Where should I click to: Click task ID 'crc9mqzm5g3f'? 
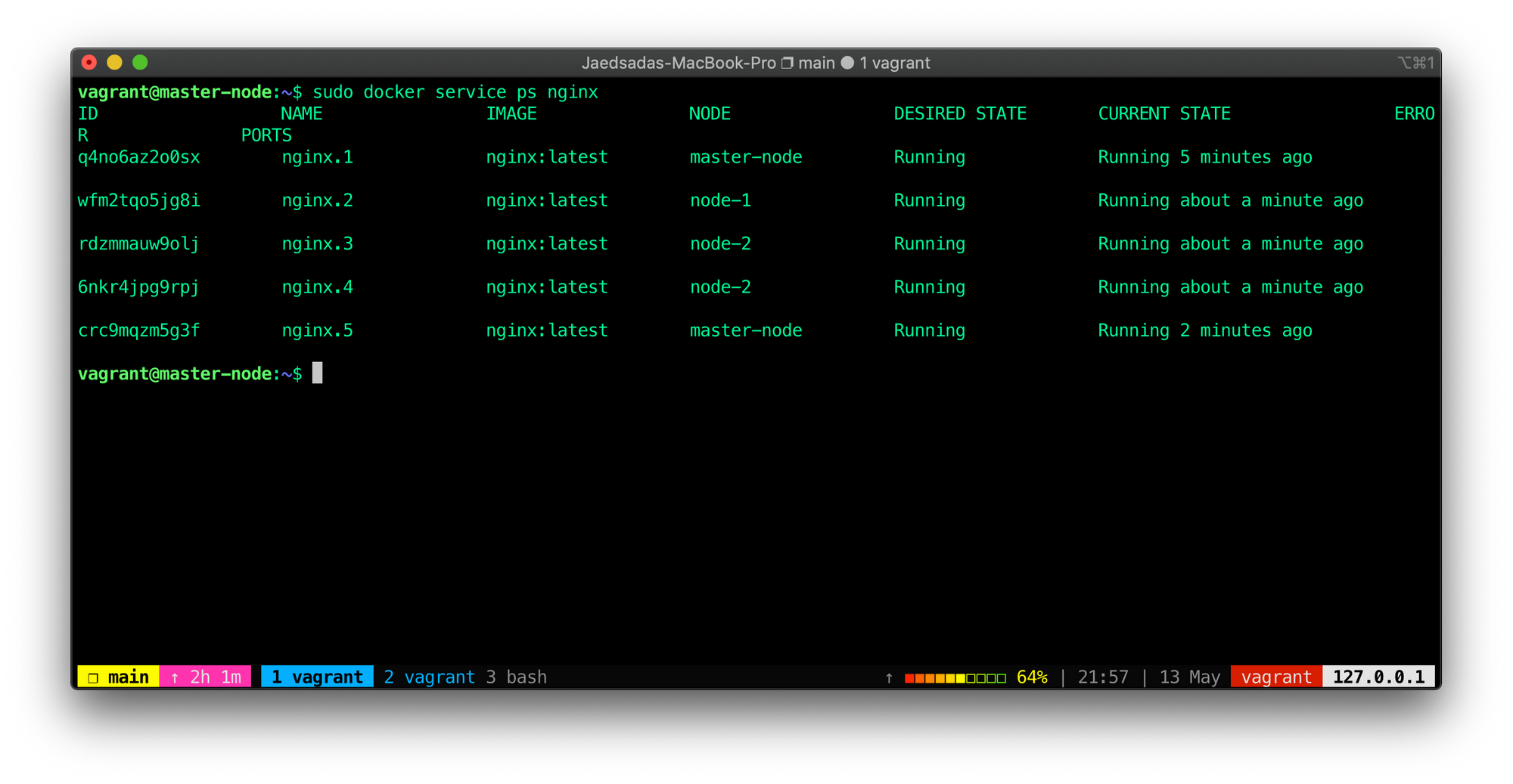(x=139, y=330)
